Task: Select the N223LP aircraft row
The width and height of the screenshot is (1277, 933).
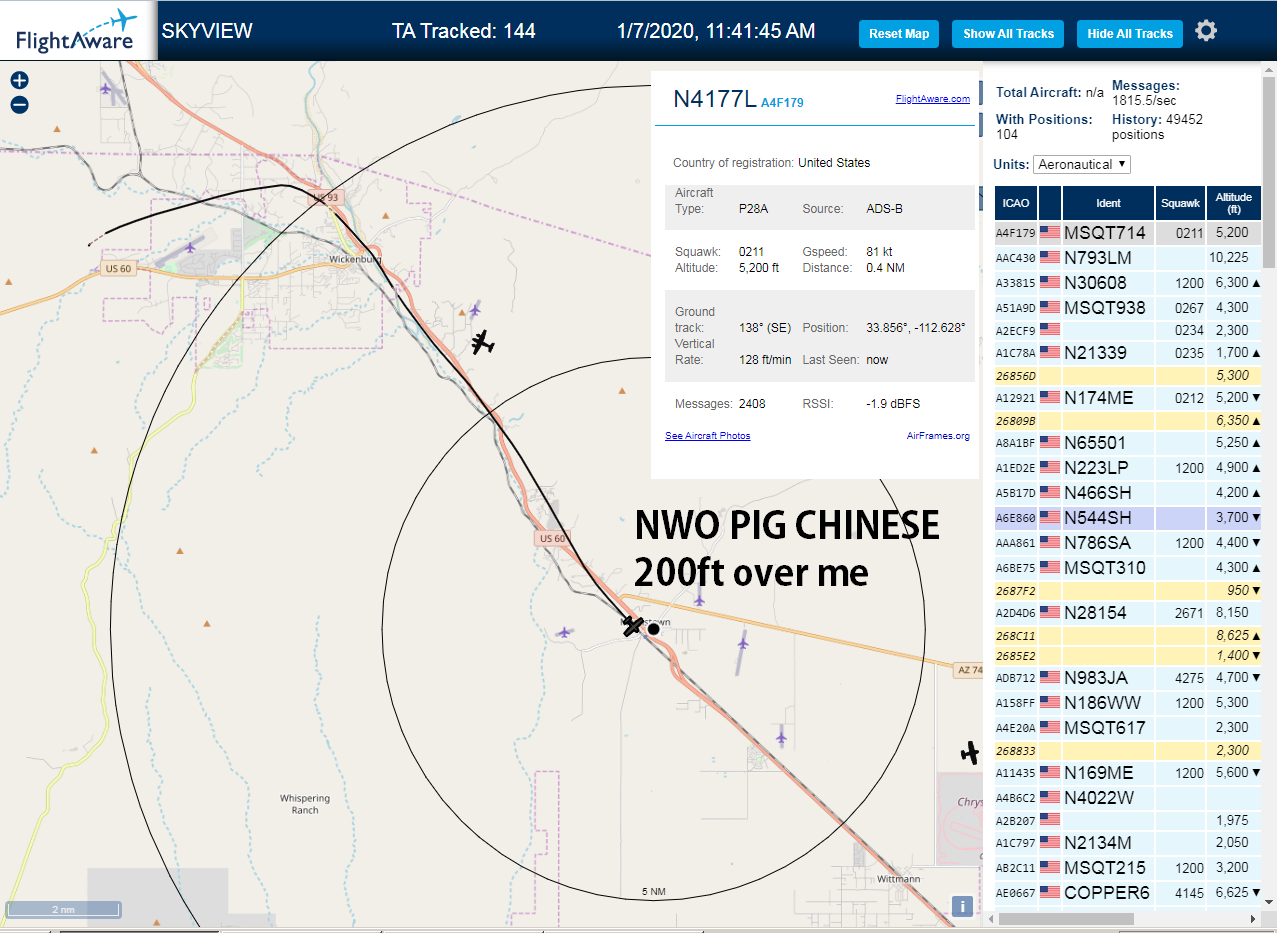Action: (x=1128, y=467)
